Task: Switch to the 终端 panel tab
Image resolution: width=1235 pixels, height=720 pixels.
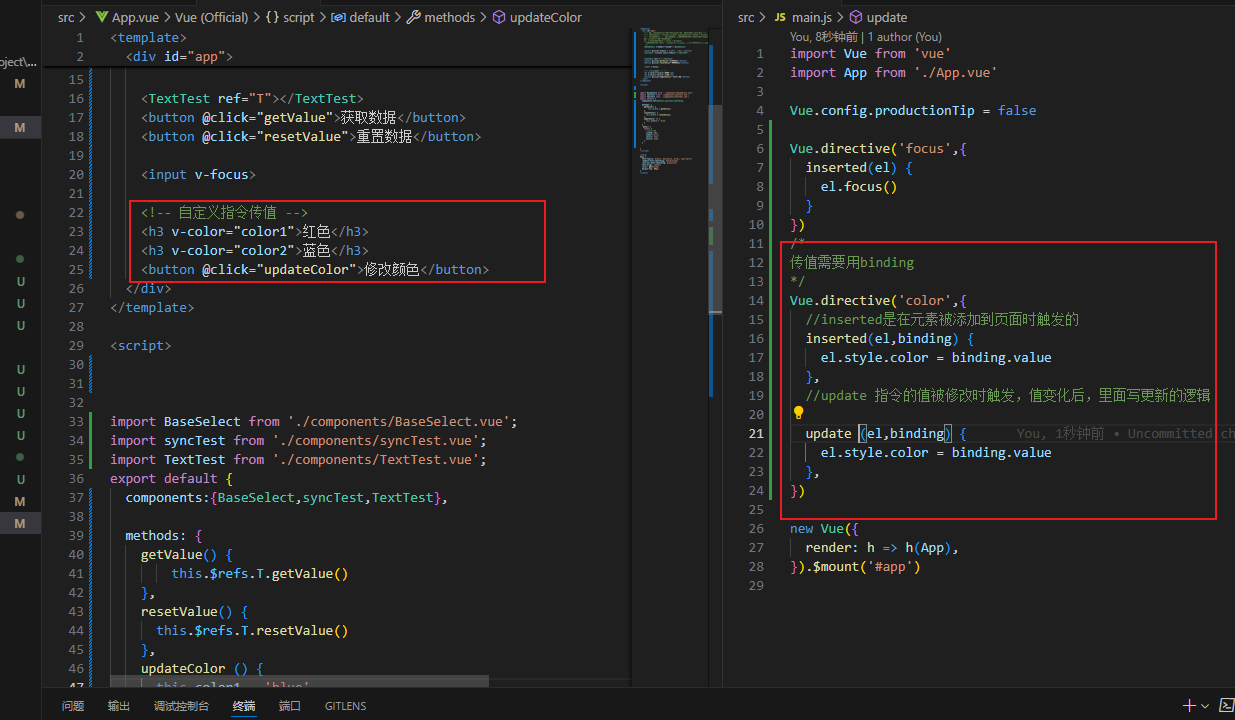Action: [244, 706]
